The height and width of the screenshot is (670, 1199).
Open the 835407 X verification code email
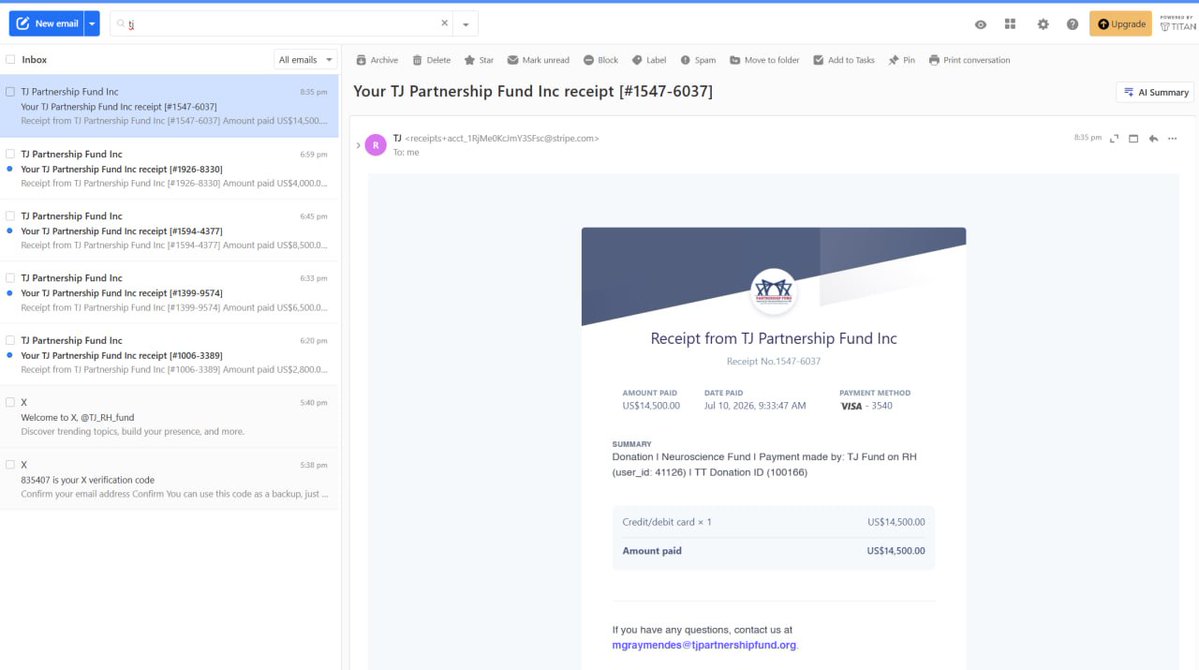click(170, 479)
